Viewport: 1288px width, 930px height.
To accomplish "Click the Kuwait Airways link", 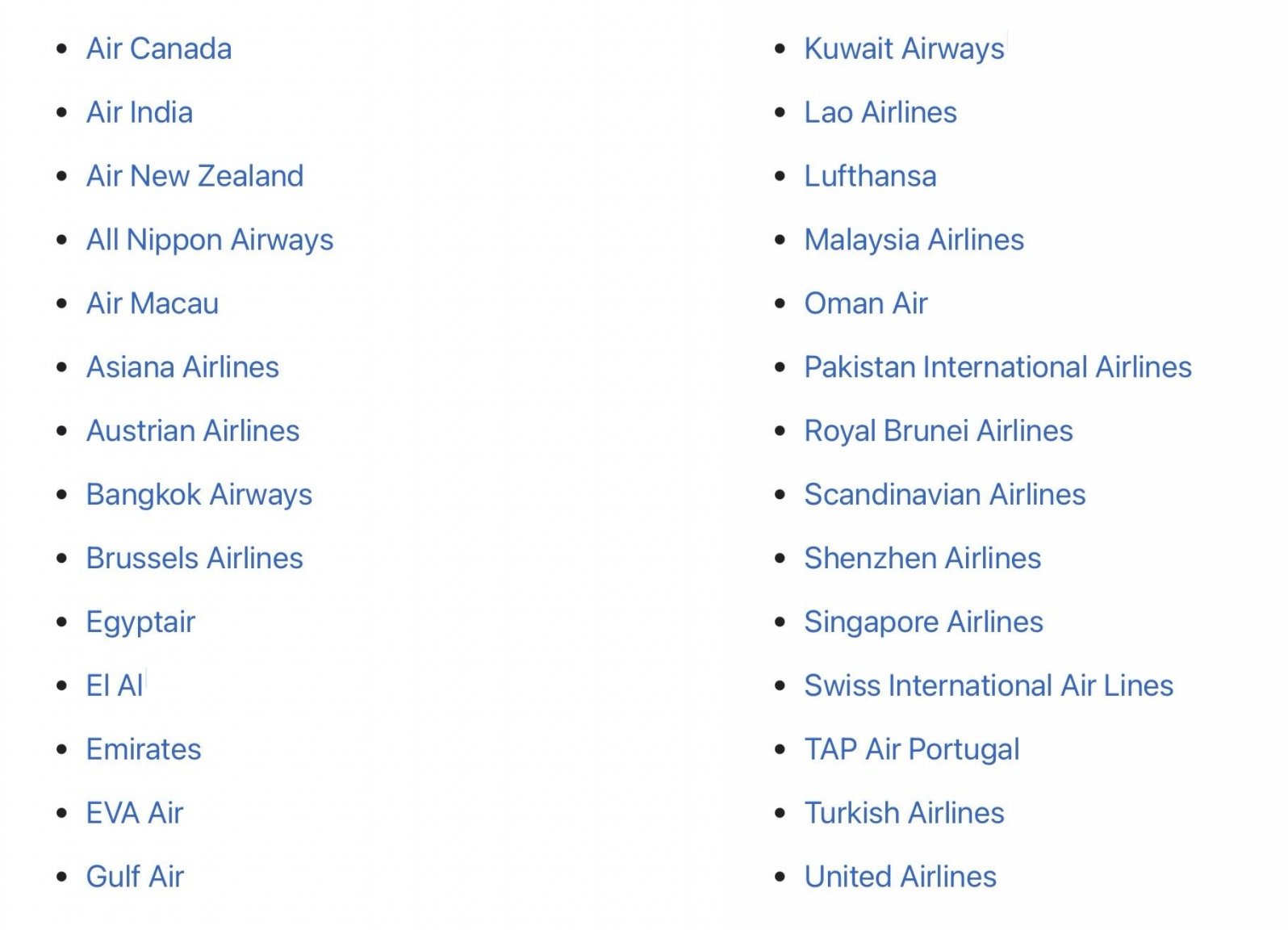I will 905,49.
